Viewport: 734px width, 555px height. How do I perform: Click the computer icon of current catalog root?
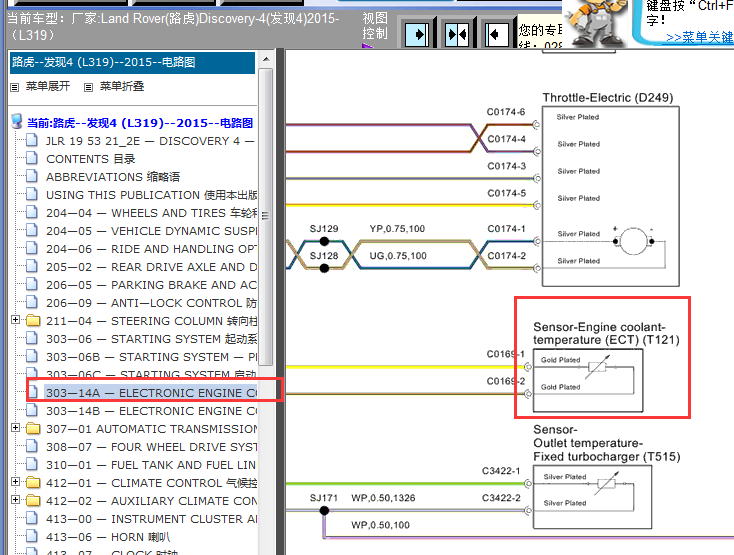[x=17, y=122]
